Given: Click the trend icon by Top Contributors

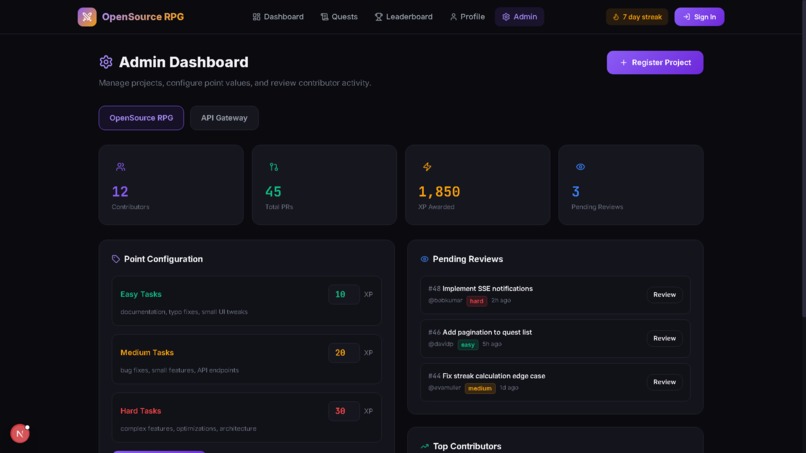Looking at the screenshot, I should [x=425, y=446].
